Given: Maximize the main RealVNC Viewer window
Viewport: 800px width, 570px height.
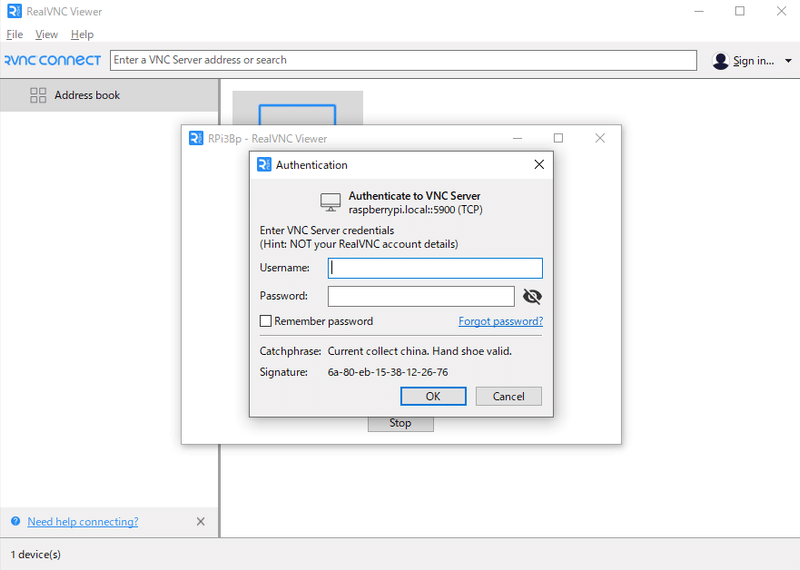Looking at the screenshot, I should tap(740, 11).
